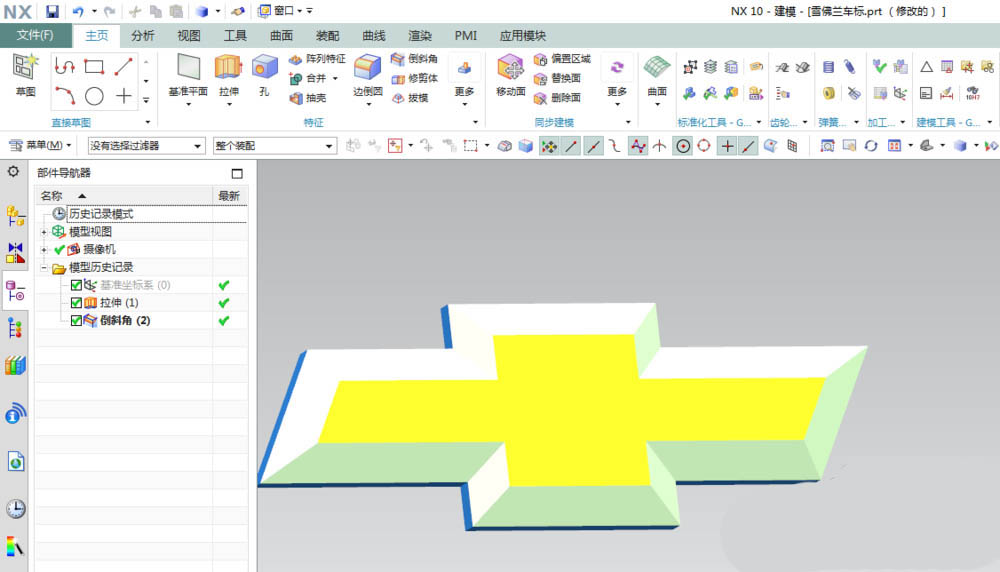Click Replace Face (替换面)
This screenshot has height=572, width=1000.
557,78
